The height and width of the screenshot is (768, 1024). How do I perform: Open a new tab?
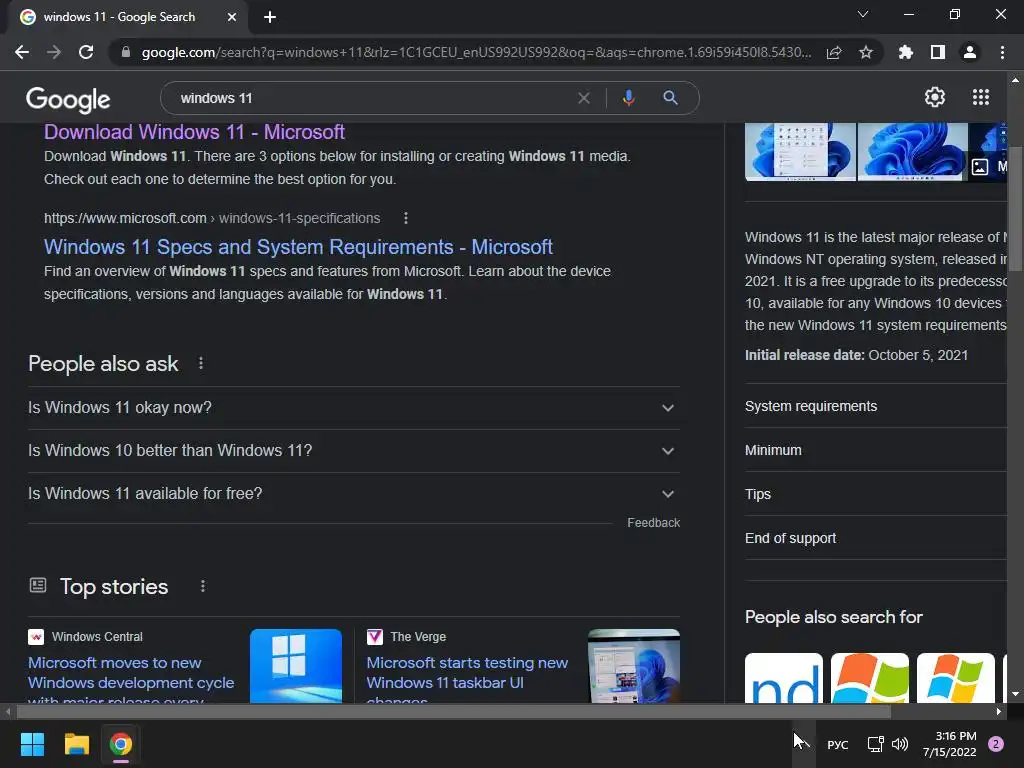click(270, 17)
